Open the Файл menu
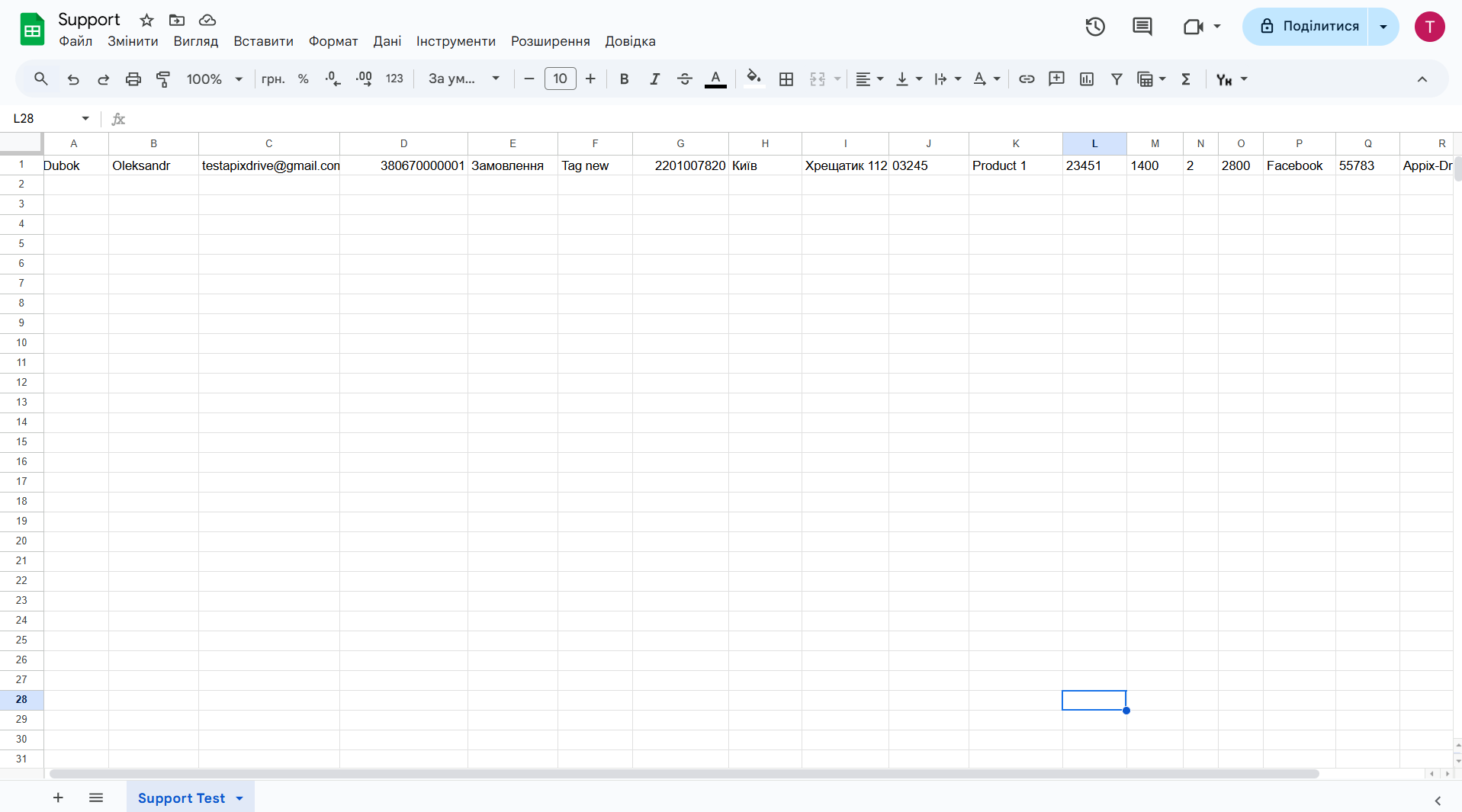The width and height of the screenshot is (1462, 812). pos(76,41)
